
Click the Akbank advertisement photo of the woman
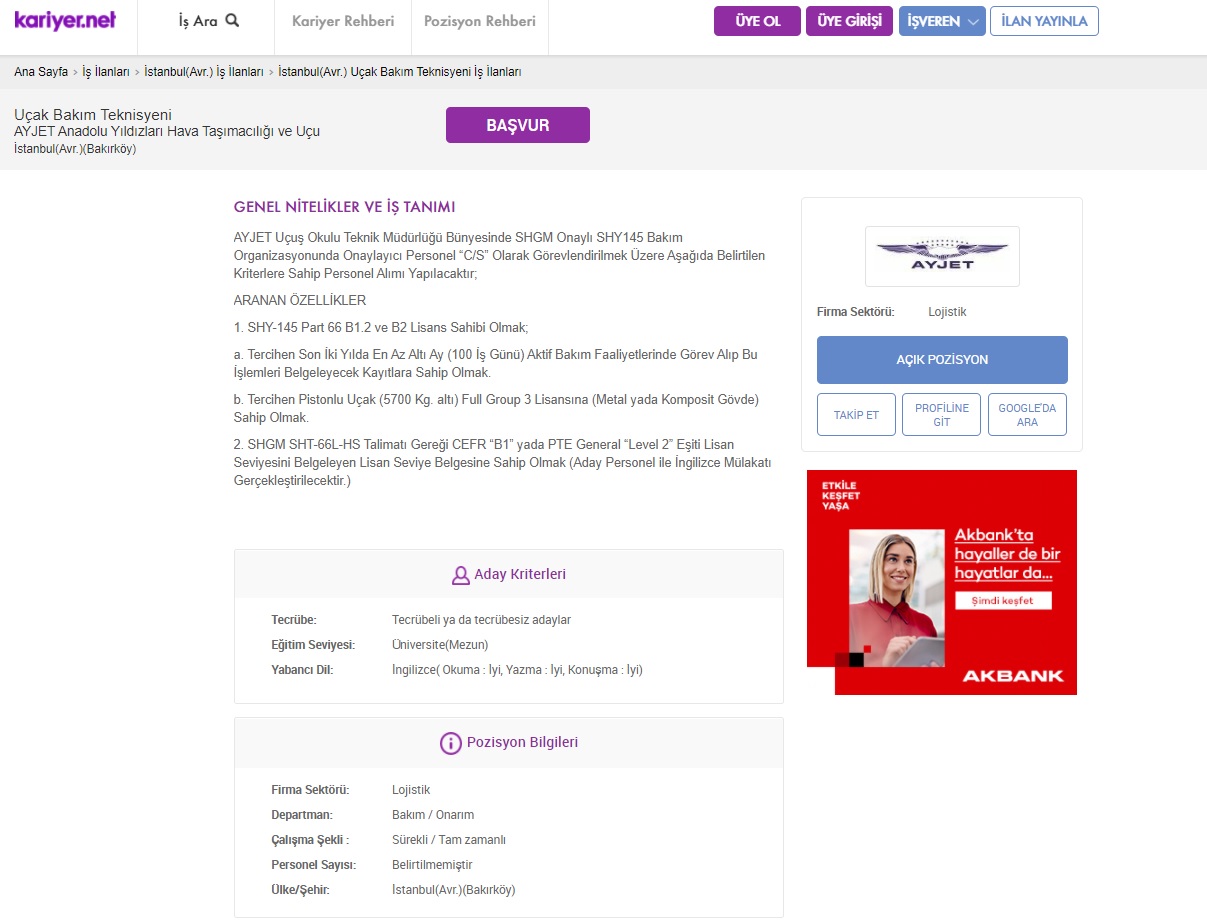pyautogui.click(x=896, y=598)
